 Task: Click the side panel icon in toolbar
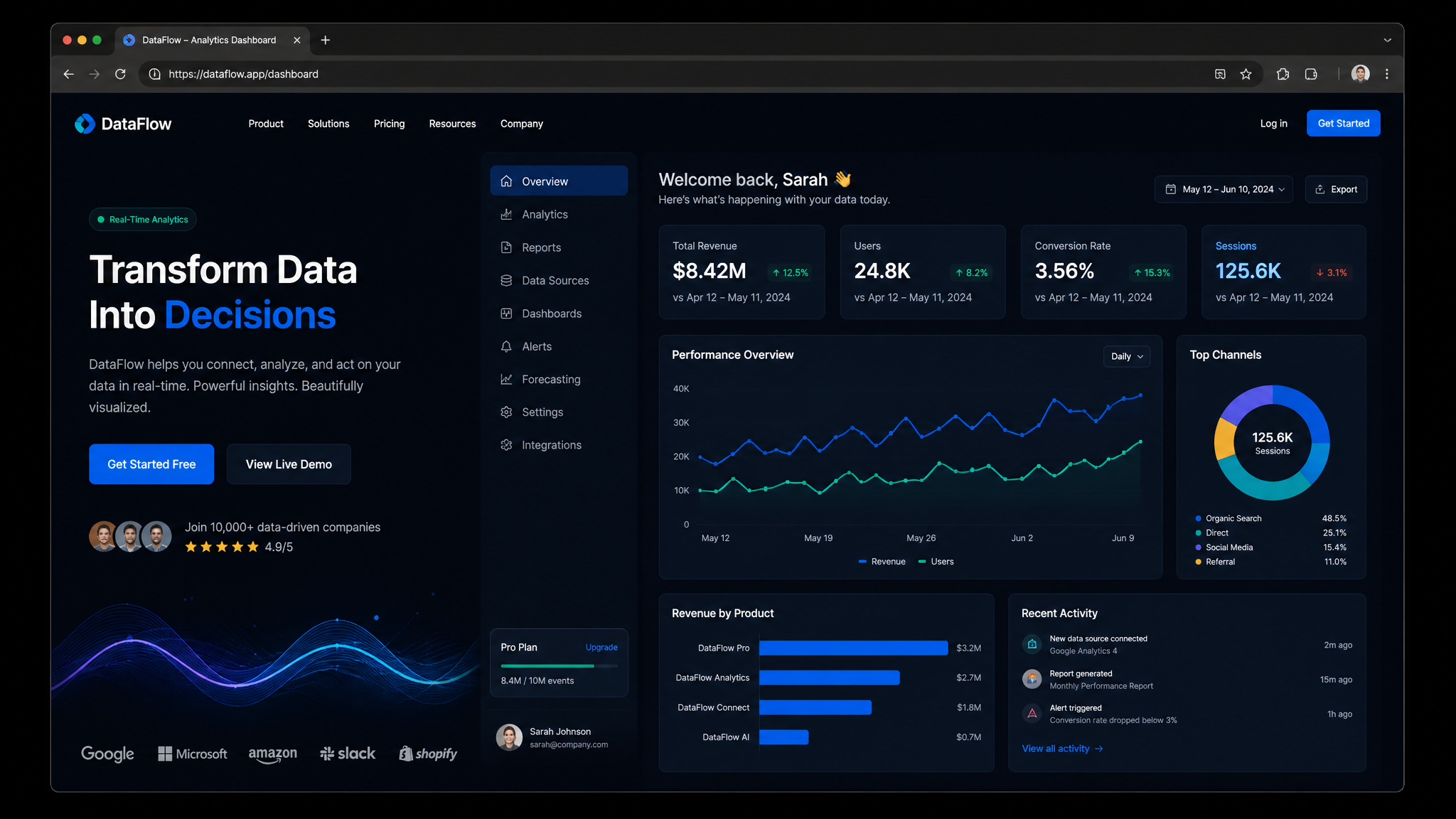click(x=1311, y=74)
